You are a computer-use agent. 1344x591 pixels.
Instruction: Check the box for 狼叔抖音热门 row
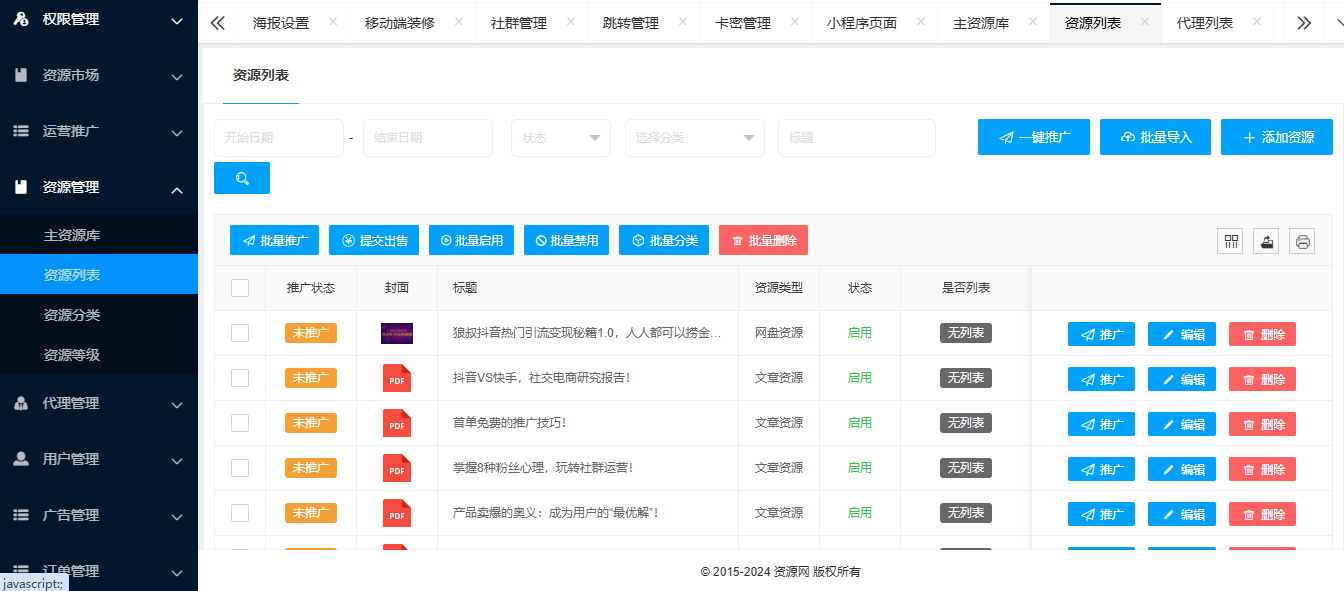240,333
